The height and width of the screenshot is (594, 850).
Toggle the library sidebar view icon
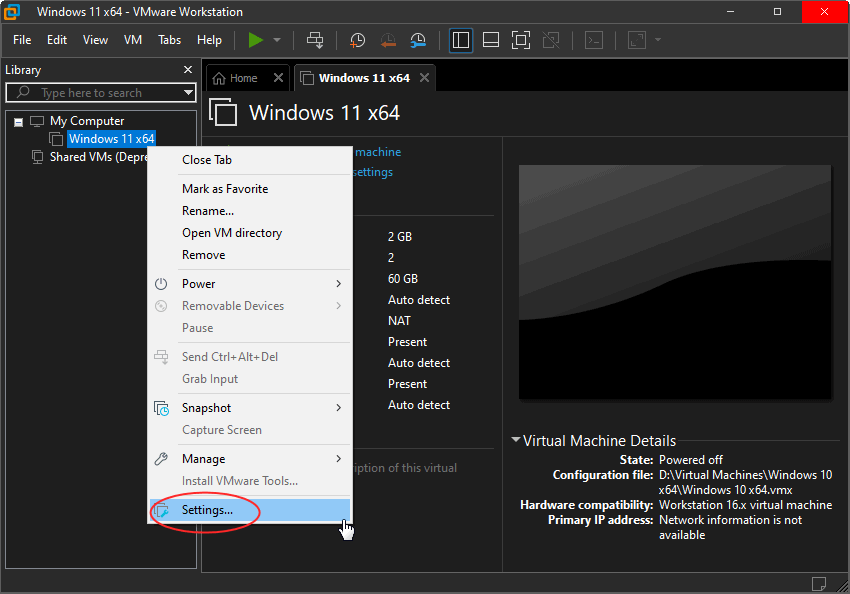click(460, 40)
